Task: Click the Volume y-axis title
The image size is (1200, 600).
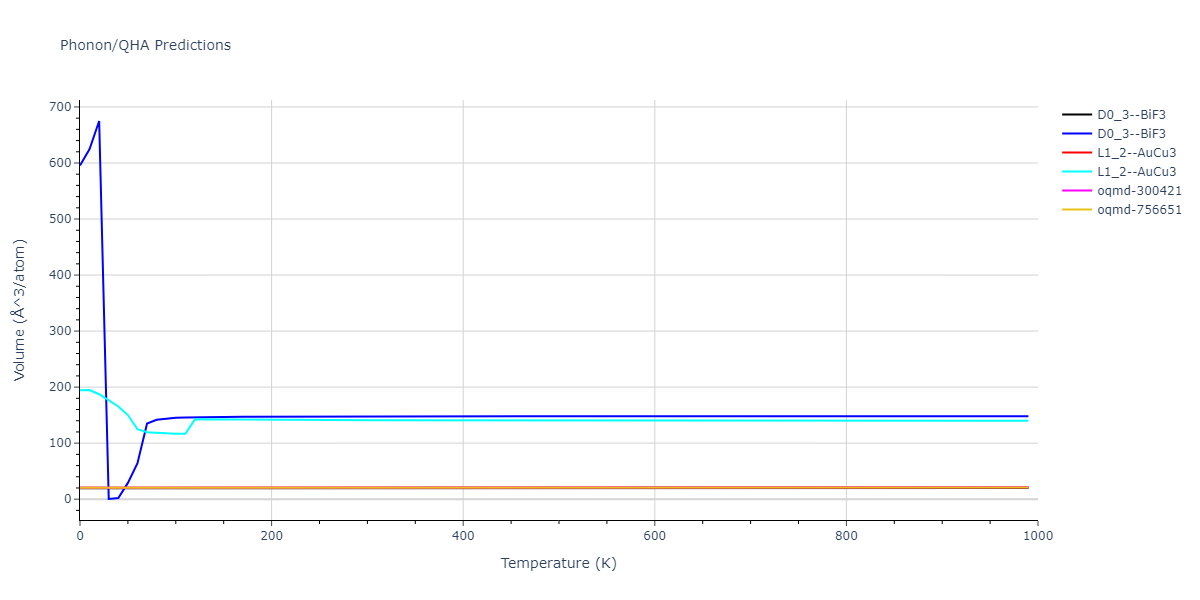Action: click(20, 309)
